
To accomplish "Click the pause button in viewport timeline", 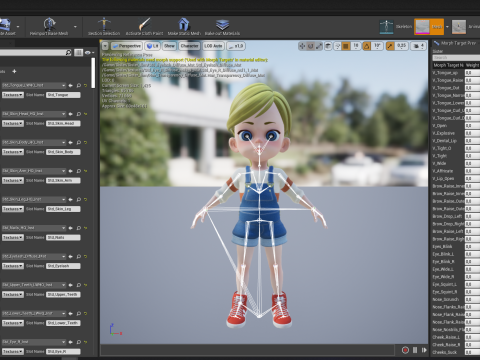I will pos(415,350).
